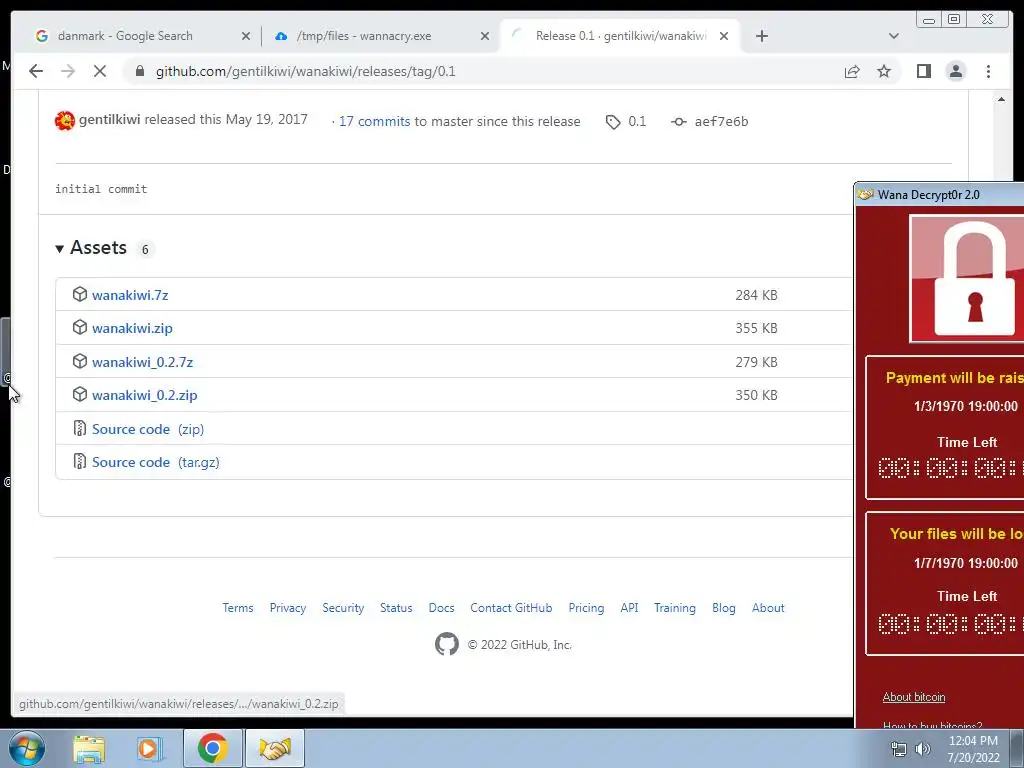Go back using the browser back arrow
The width and height of the screenshot is (1024, 768).
point(36,71)
